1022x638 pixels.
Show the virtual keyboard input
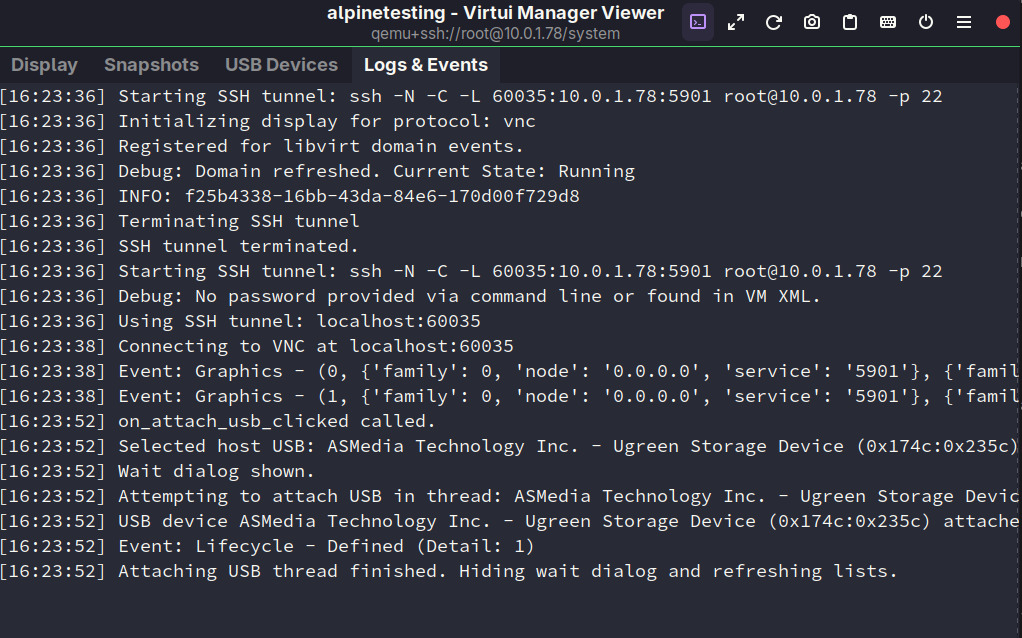click(x=887, y=21)
